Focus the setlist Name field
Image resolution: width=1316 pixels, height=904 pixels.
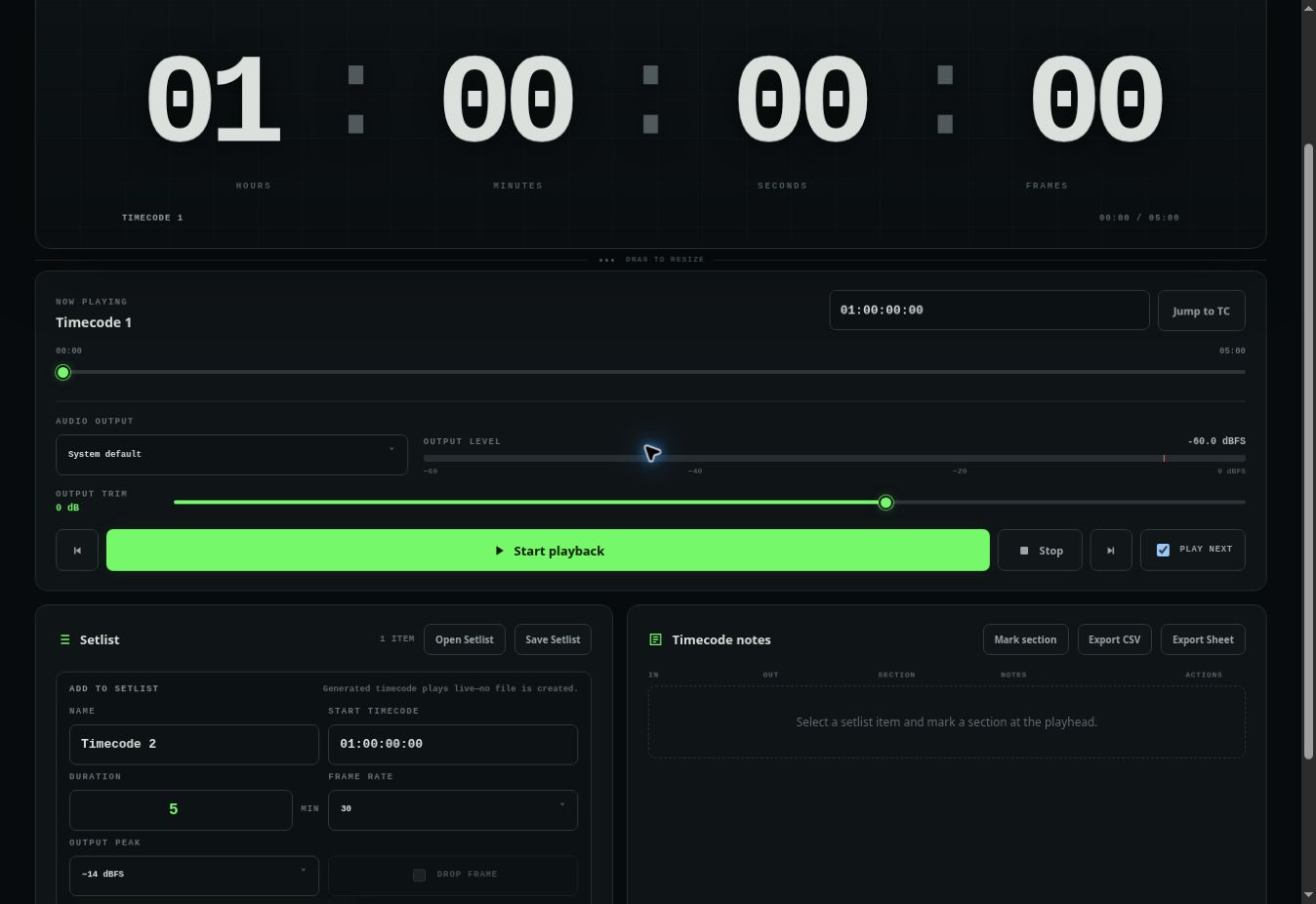pyautogui.click(x=194, y=744)
